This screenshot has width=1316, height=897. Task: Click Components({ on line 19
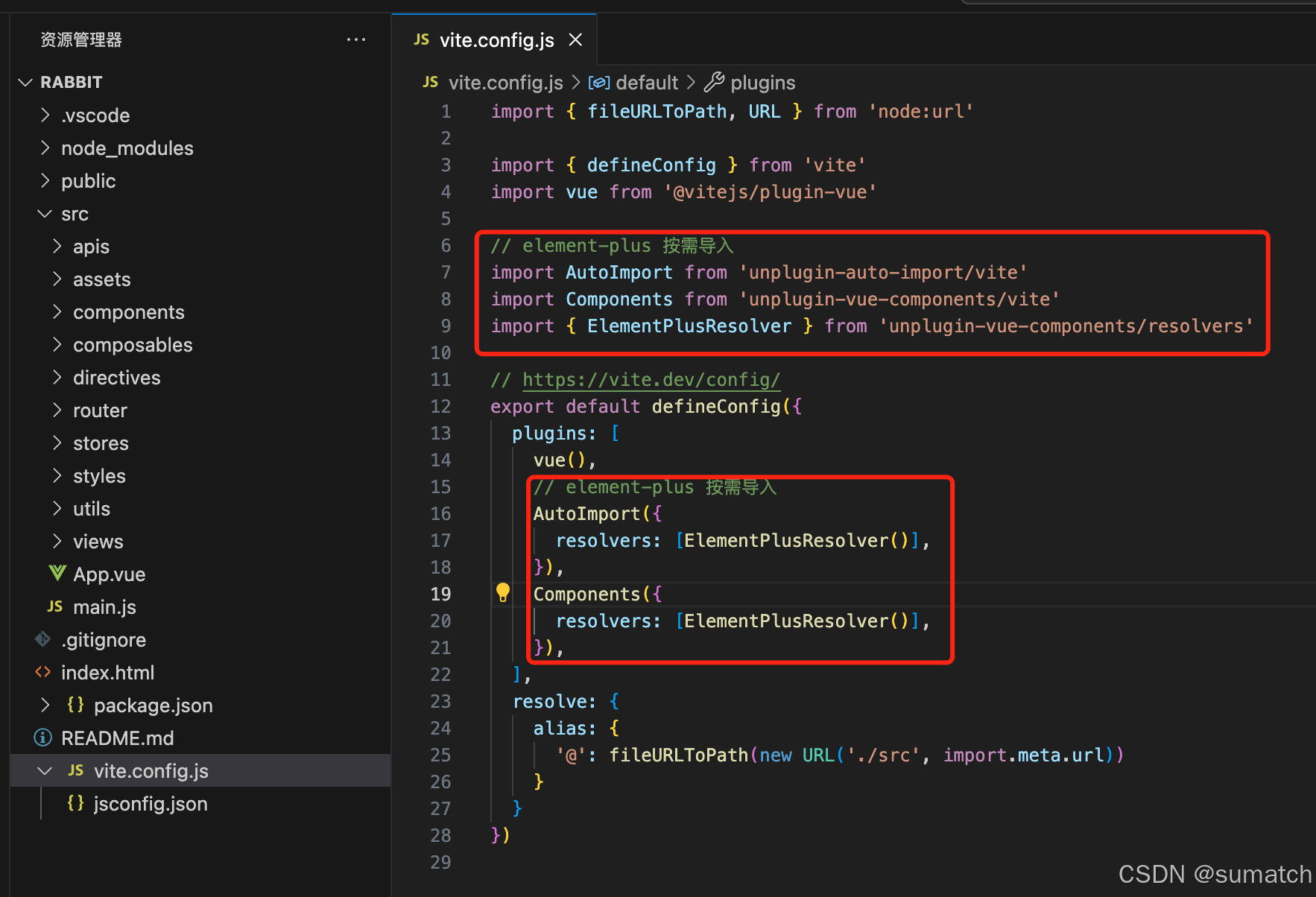click(x=598, y=594)
